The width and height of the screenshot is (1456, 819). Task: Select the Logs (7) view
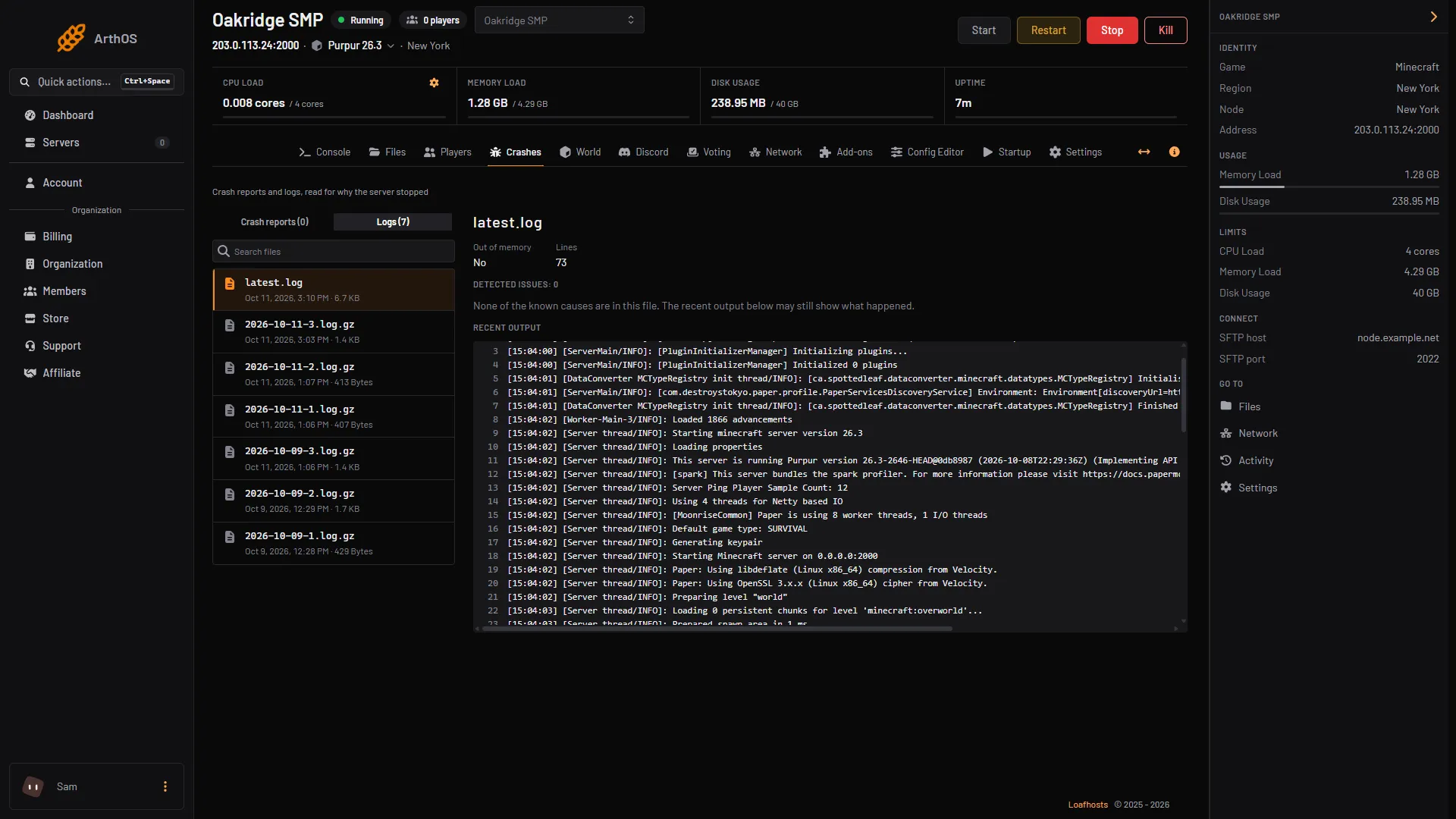393,221
